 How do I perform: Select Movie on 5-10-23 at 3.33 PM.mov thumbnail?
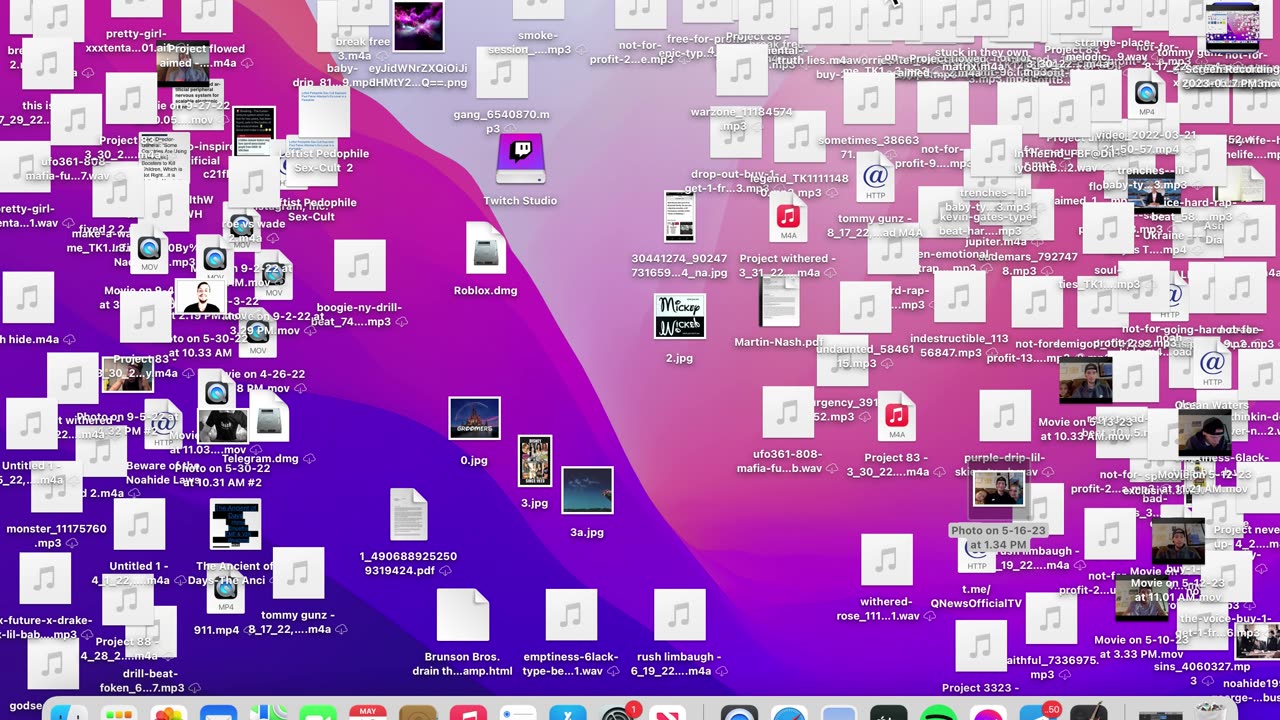click(x=1141, y=600)
